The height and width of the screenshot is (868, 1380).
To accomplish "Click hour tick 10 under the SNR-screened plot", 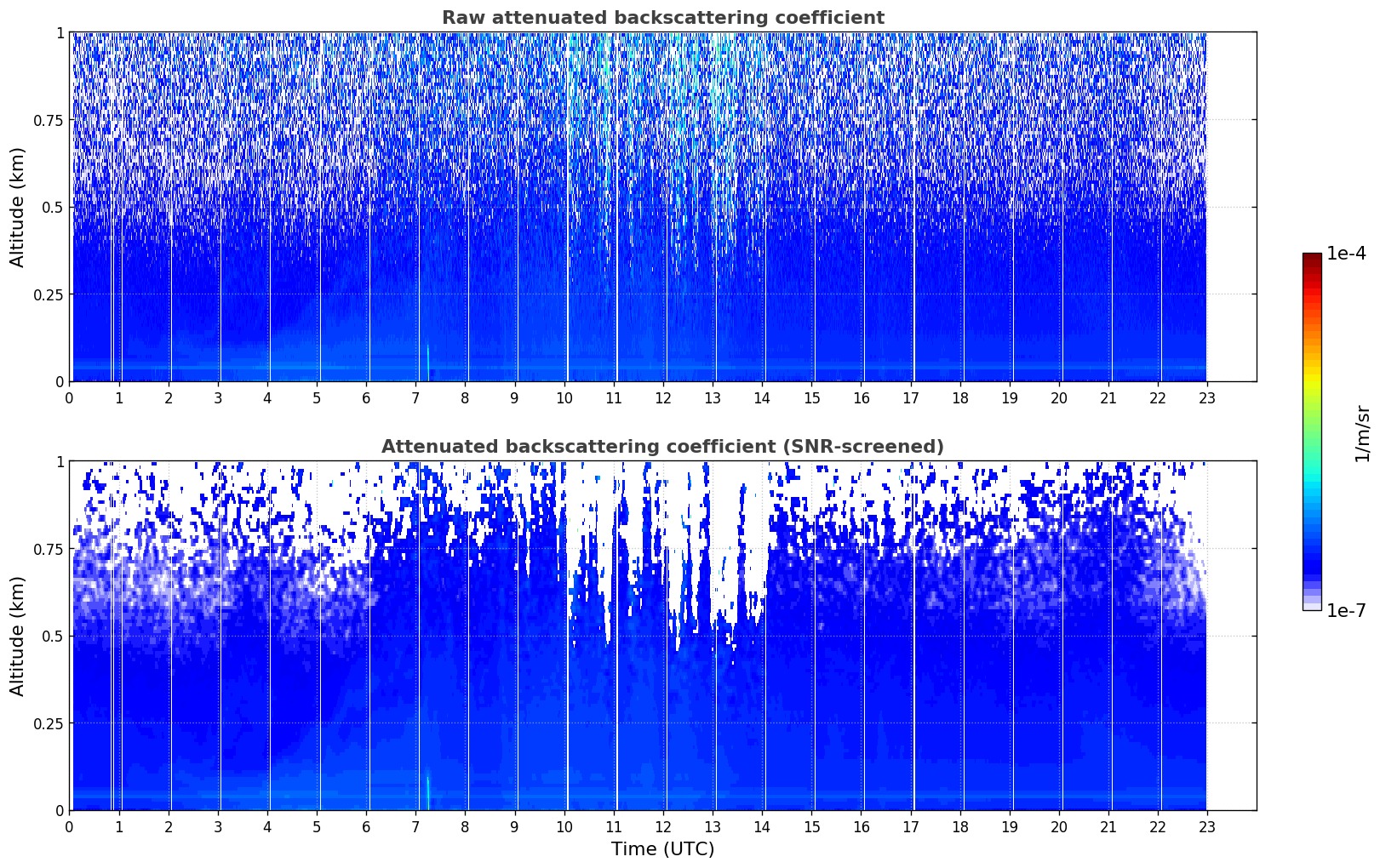I will 564,826.
